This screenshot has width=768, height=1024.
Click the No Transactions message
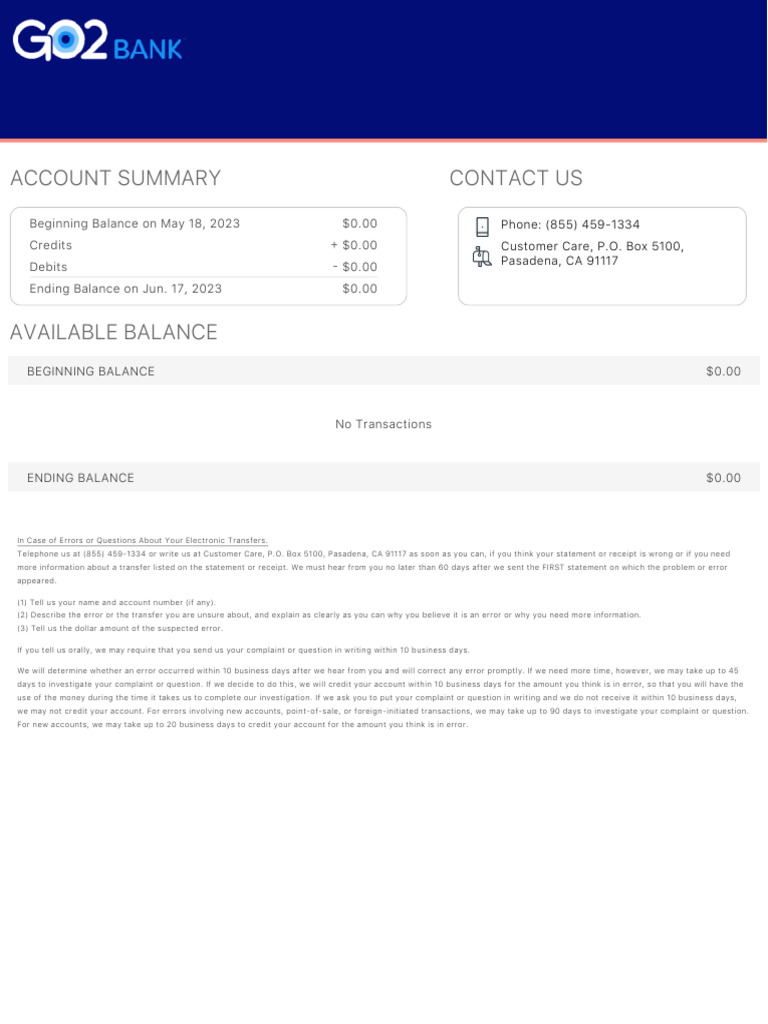[383, 425]
